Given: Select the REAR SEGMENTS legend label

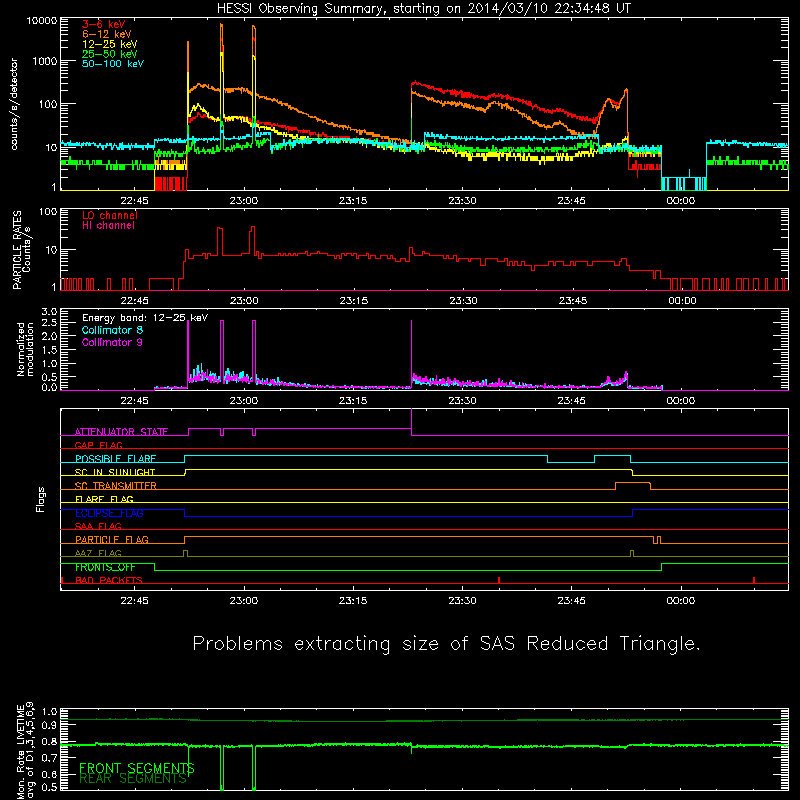Looking at the screenshot, I should pyautogui.click(x=133, y=778).
